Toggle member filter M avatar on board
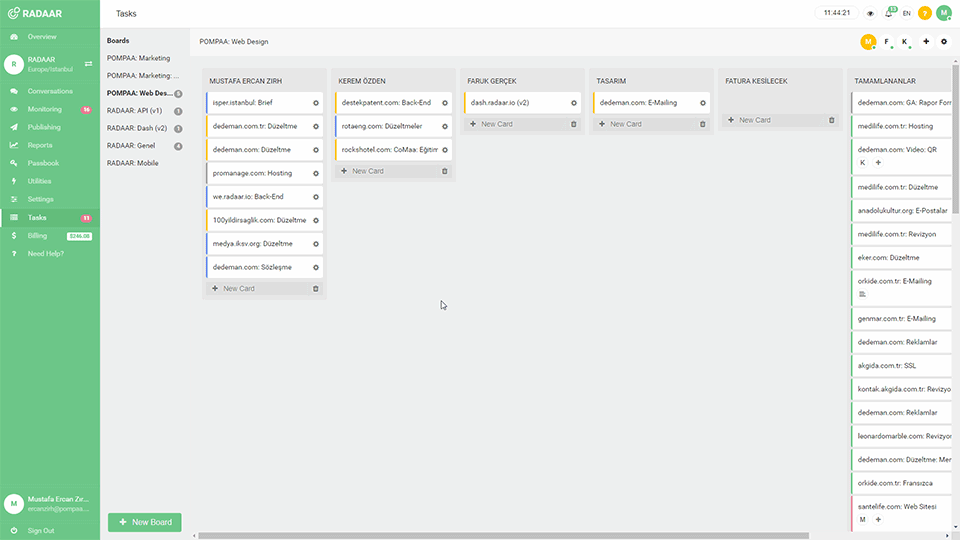 click(868, 42)
